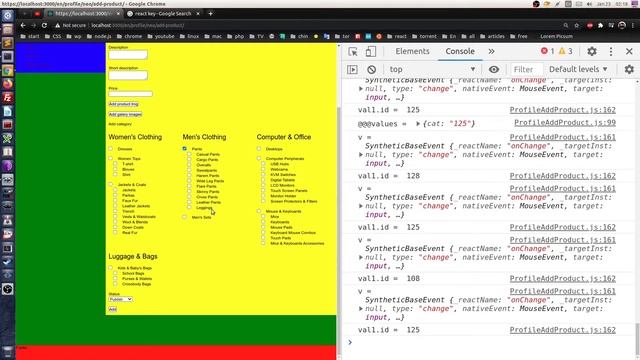
Task: Expand the SyntheticBaseEvent above vall.id = 128
Action: coord(361,155)
